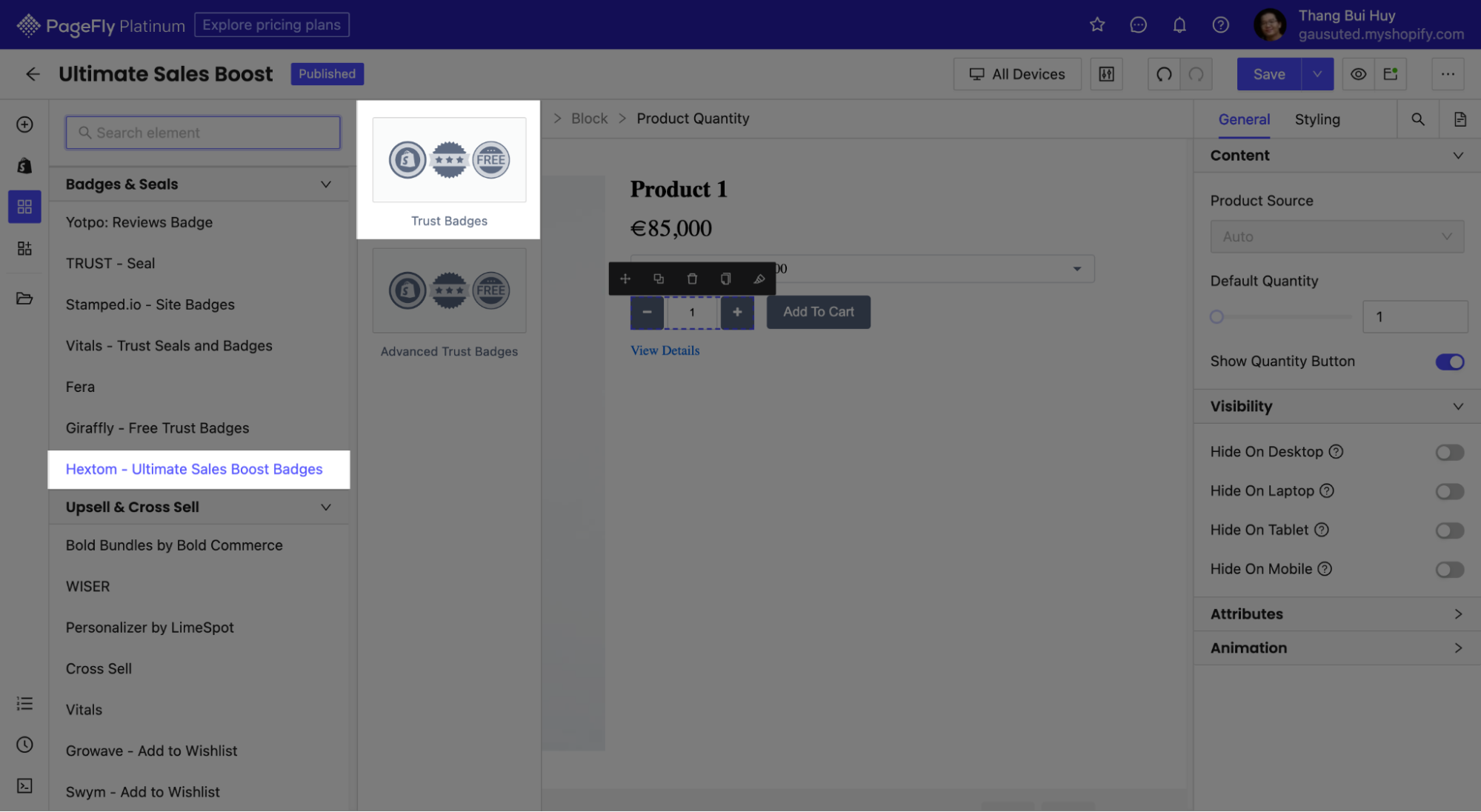Click the star icon in top bar
The width and height of the screenshot is (1481, 812).
coord(1097,24)
